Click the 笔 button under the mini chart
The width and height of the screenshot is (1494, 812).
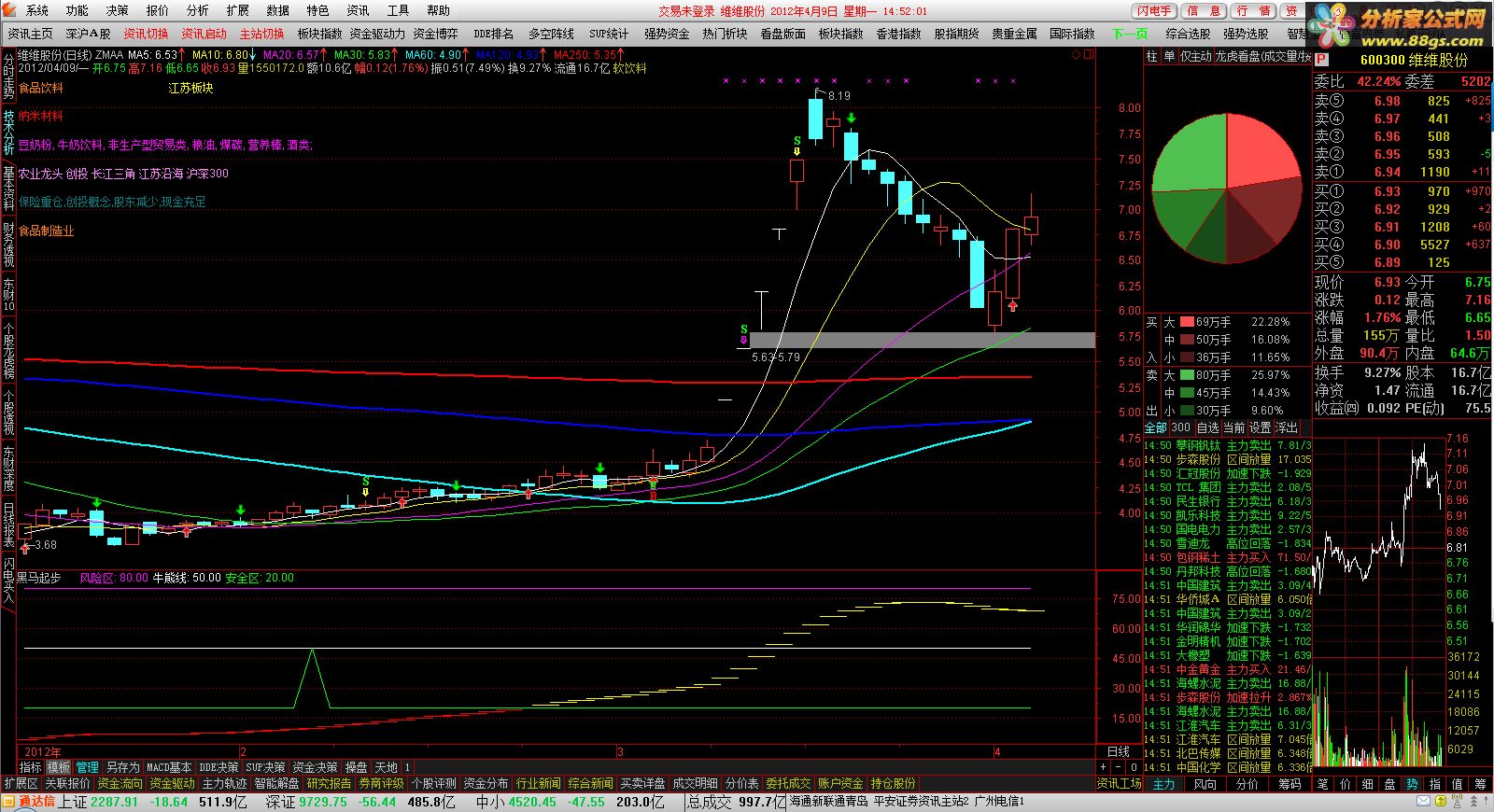point(1322,784)
